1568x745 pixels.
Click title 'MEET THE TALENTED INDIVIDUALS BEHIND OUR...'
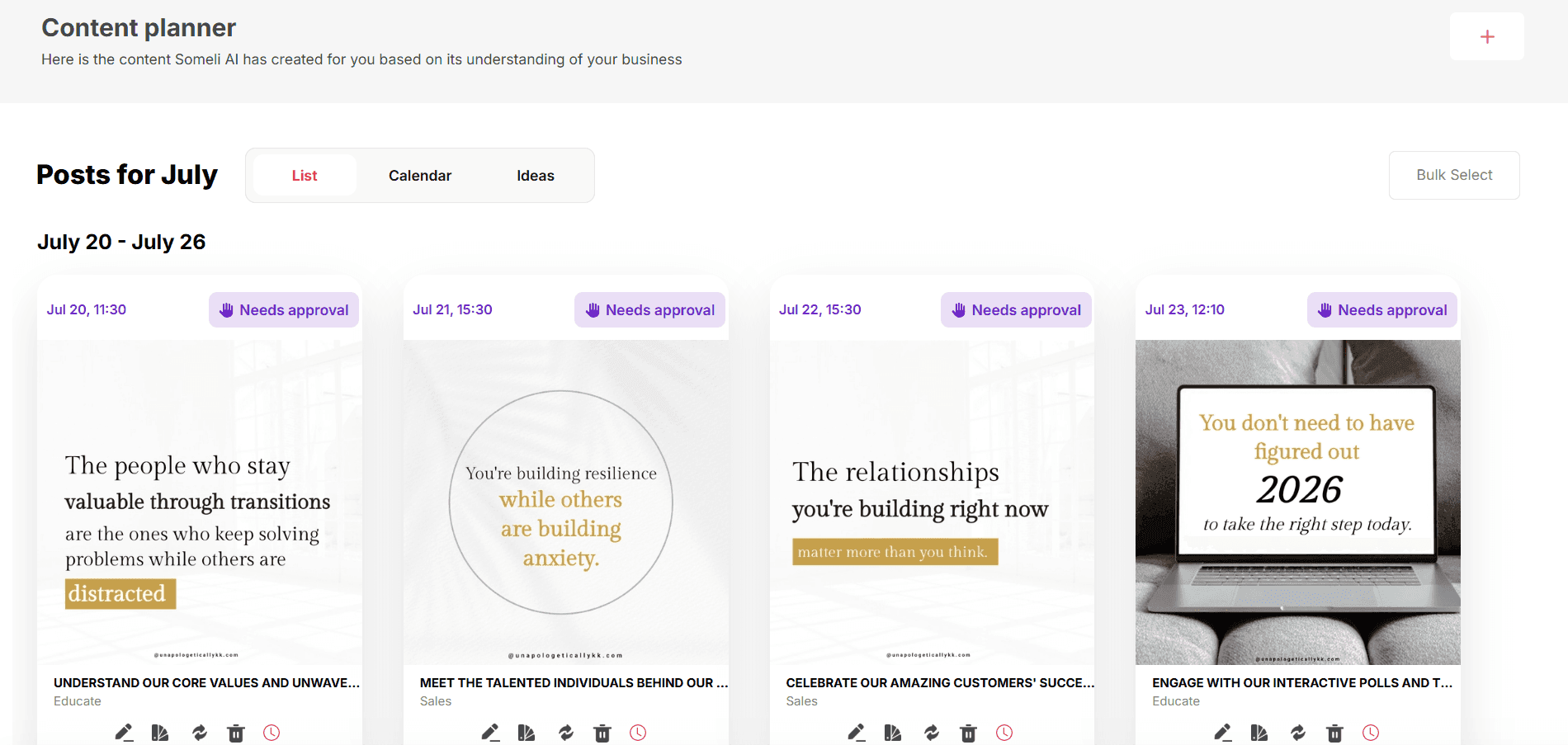(574, 682)
